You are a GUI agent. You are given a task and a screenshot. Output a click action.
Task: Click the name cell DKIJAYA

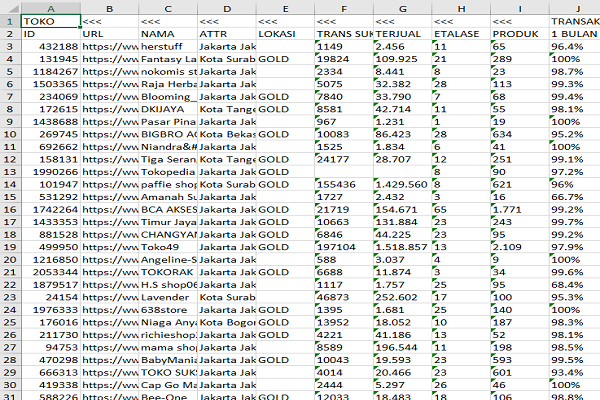pyautogui.click(x=168, y=109)
